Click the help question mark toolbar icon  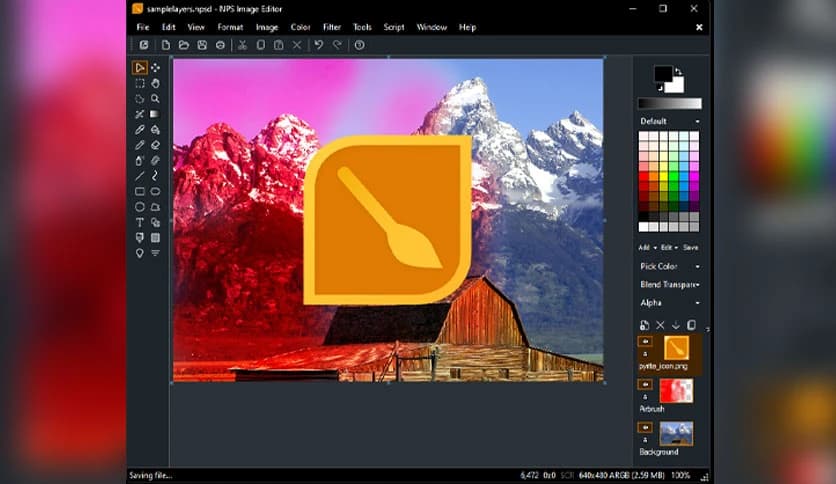[360, 45]
